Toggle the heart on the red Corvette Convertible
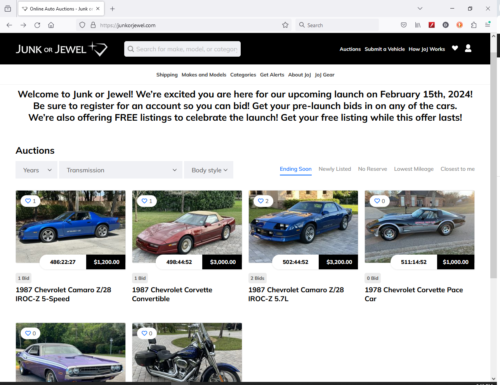This screenshot has width=500, height=385. (147, 201)
